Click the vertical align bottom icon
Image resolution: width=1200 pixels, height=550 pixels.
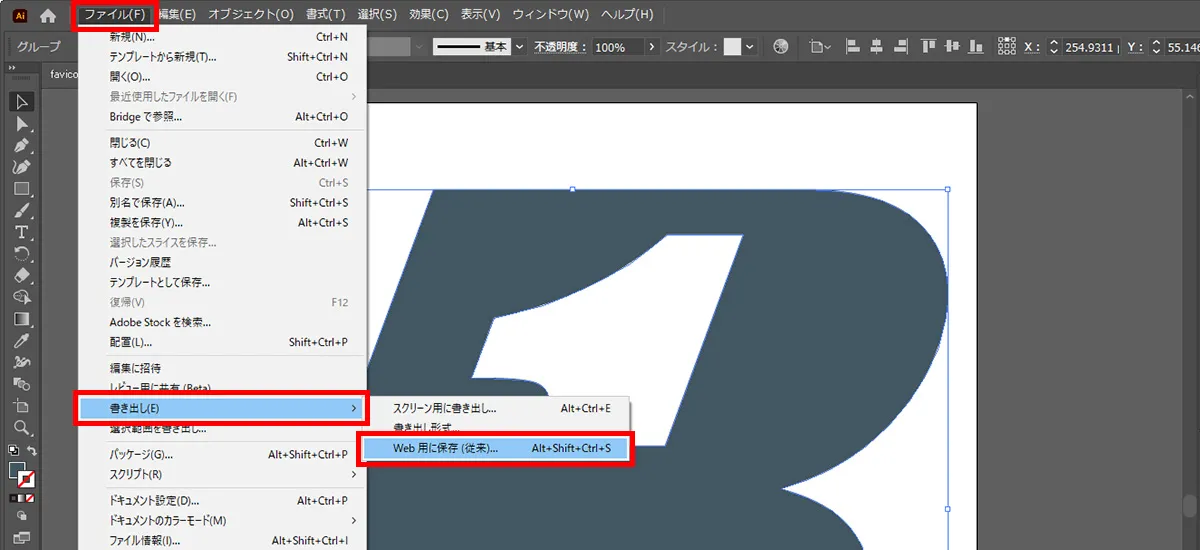[x=974, y=47]
